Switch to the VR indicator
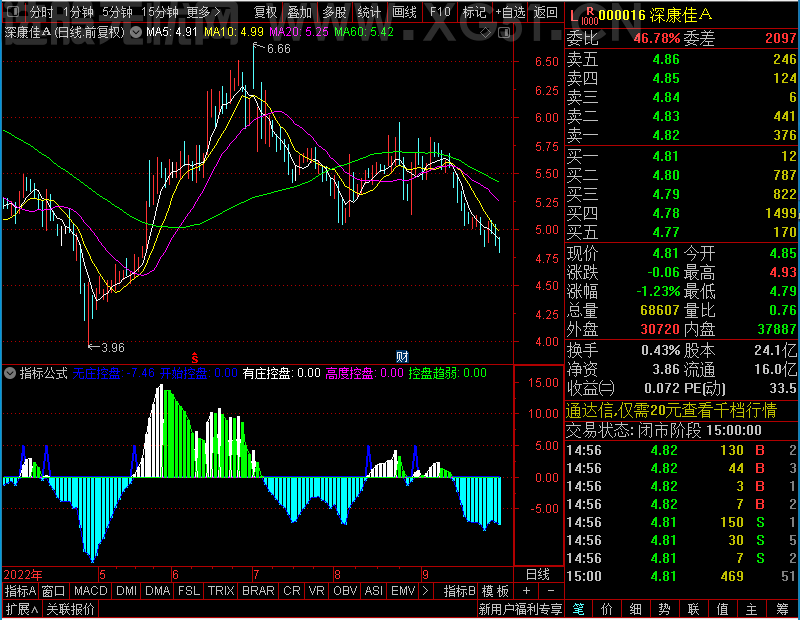 [316, 591]
